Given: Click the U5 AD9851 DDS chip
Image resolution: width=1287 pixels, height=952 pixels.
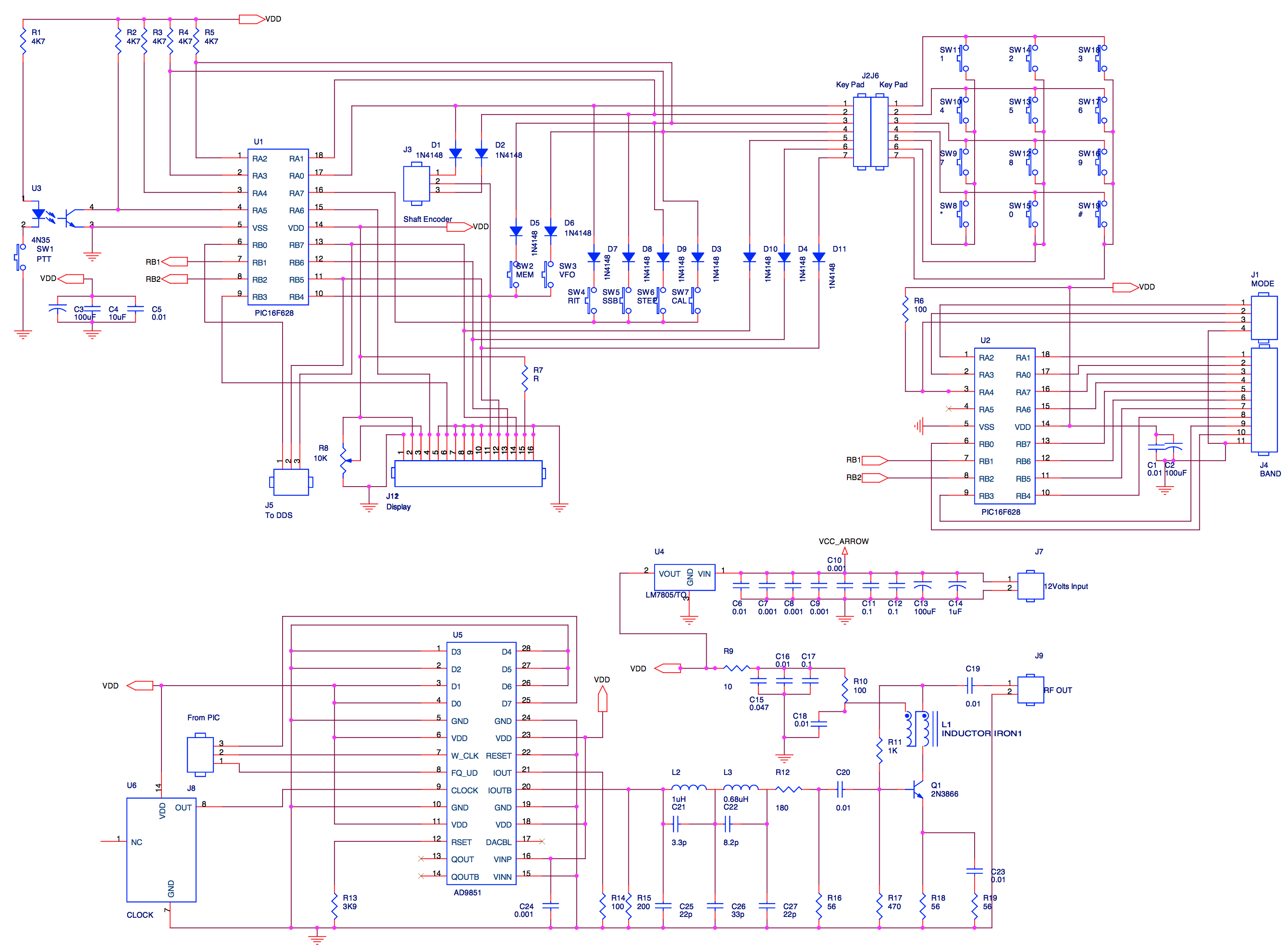Looking at the screenshot, I should pos(481,764).
